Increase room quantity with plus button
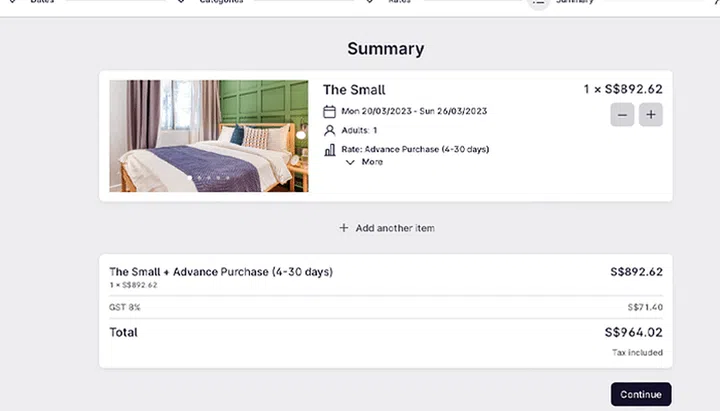720x411 pixels. (651, 115)
